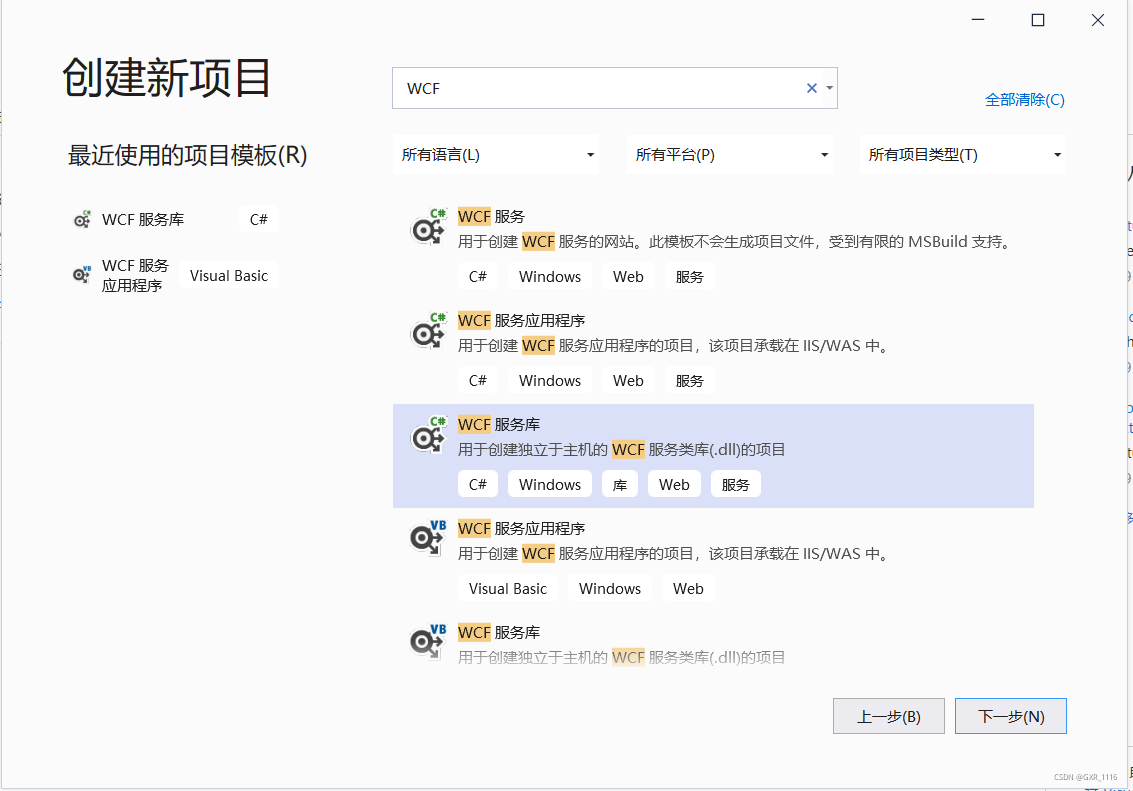
Task: Open the 所有平台(P) dropdown
Action: (730, 155)
